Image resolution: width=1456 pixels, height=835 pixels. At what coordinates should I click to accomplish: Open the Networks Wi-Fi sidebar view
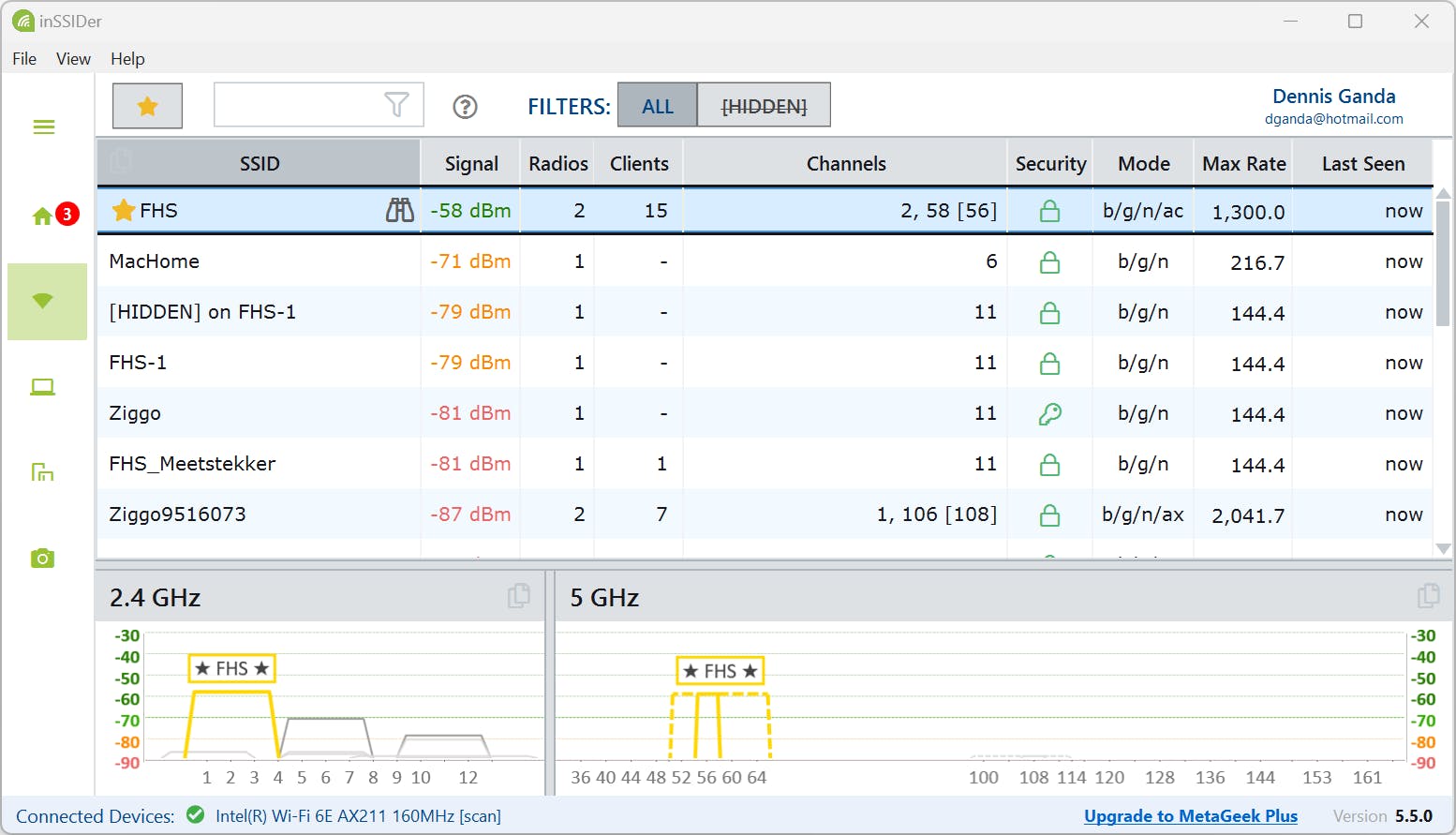[x=43, y=301]
